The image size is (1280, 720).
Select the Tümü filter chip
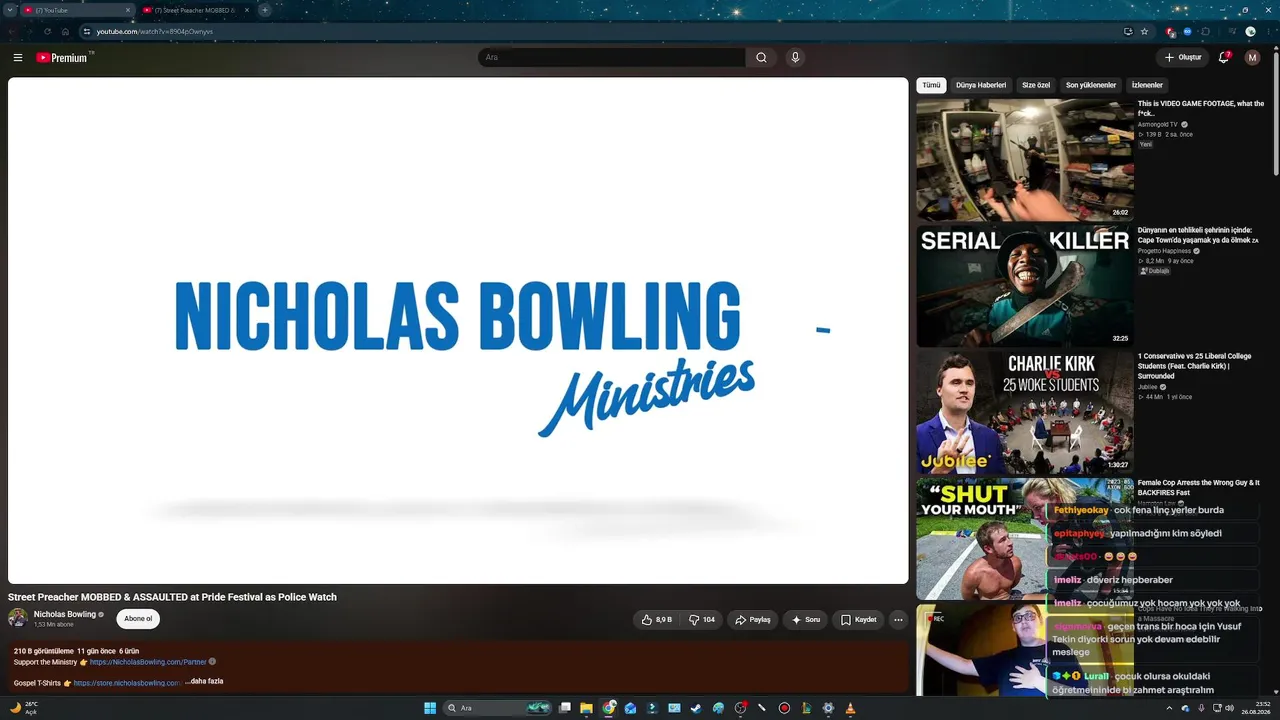coord(931,85)
